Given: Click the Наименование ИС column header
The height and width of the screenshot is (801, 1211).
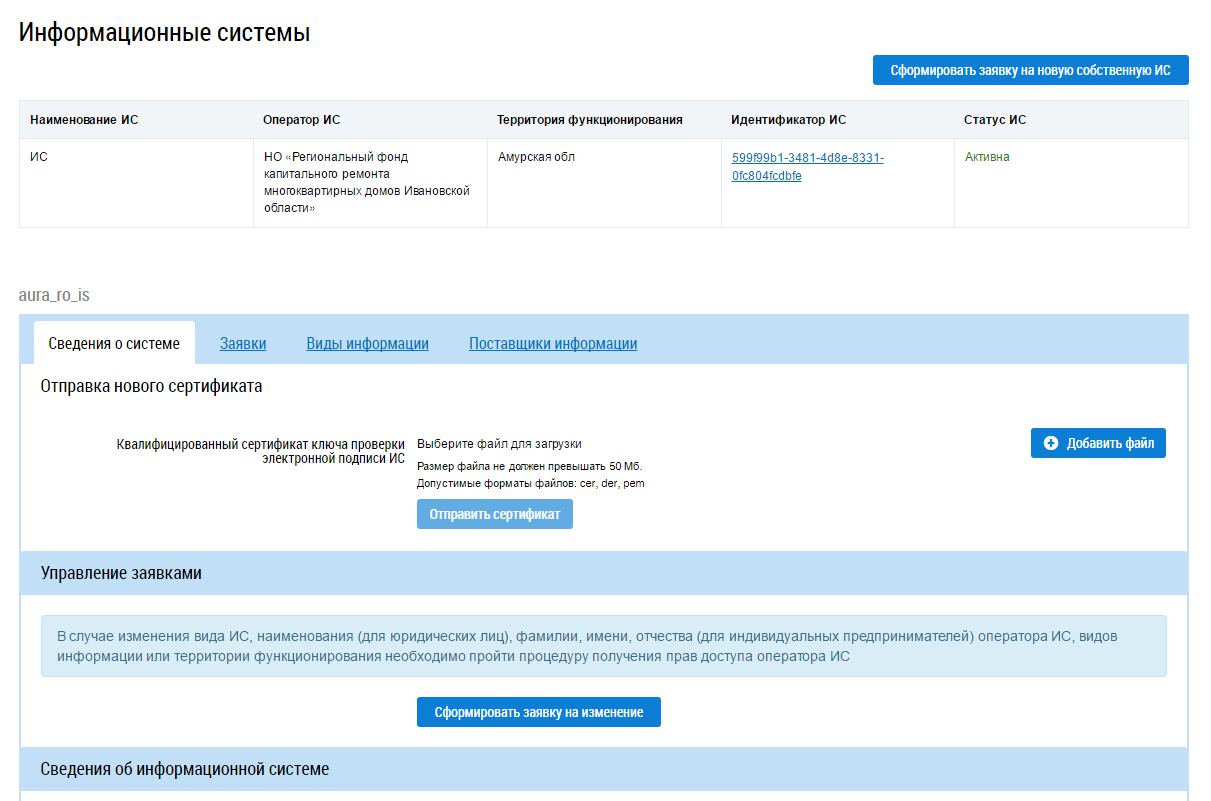Looking at the screenshot, I should point(84,120).
